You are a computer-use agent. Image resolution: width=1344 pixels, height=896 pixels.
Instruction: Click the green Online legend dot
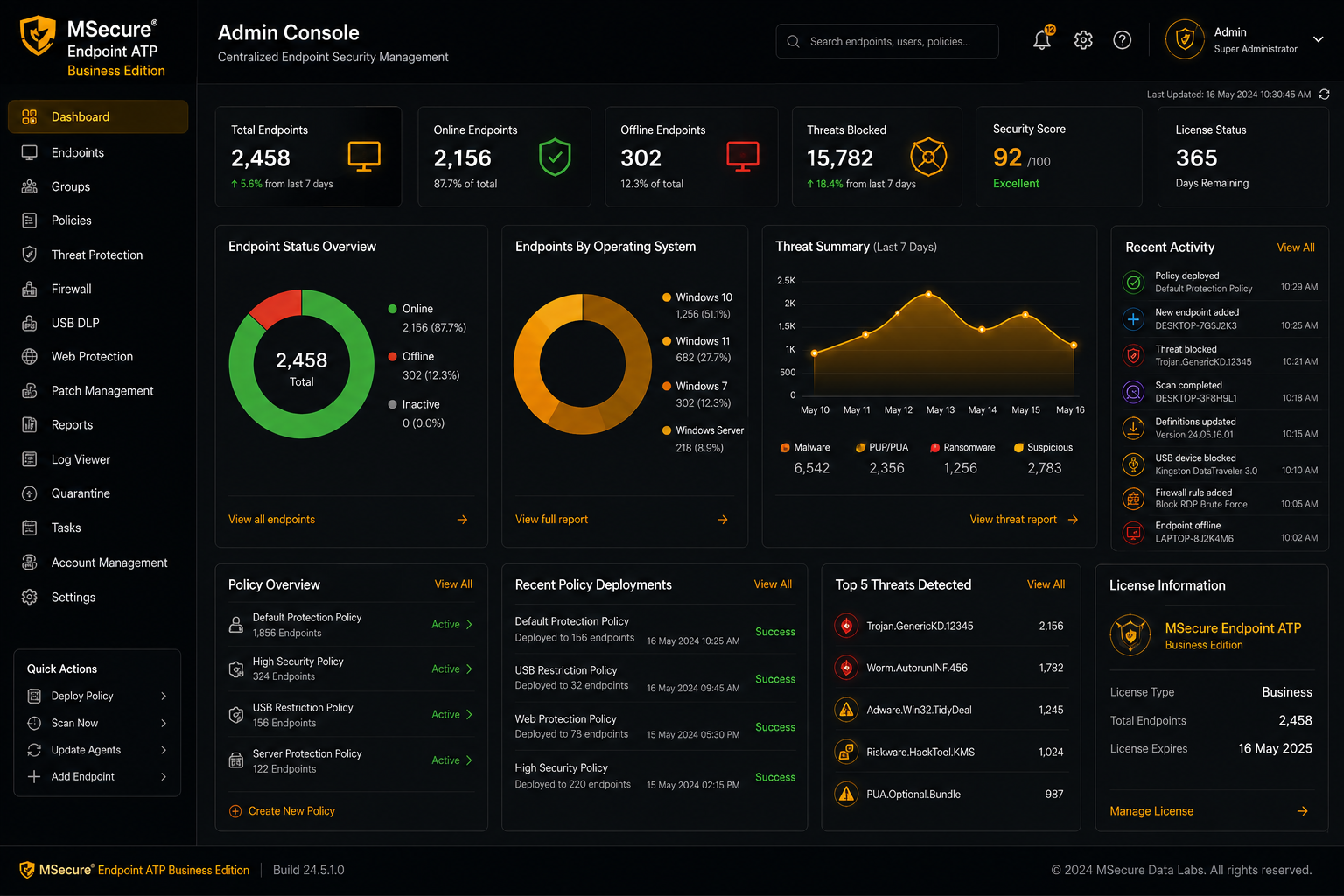click(x=393, y=309)
